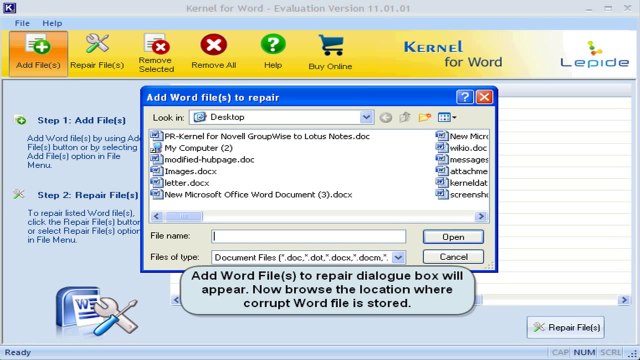Click the dialog help question mark button
The height and width of the screenshot is (360, 640).
tap(464, 97)
